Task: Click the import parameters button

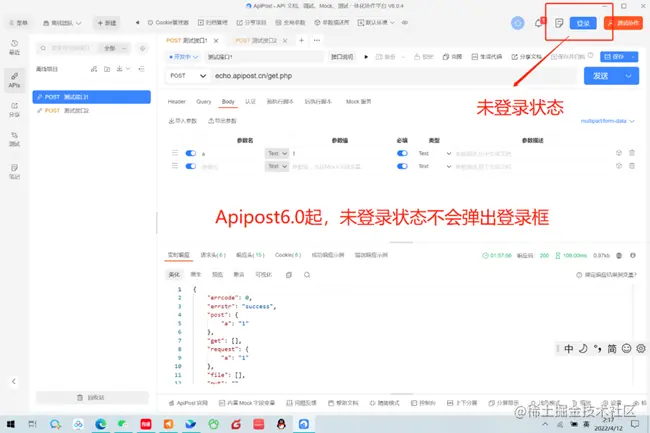Action: pyautogui.click(x=182, y=121)
